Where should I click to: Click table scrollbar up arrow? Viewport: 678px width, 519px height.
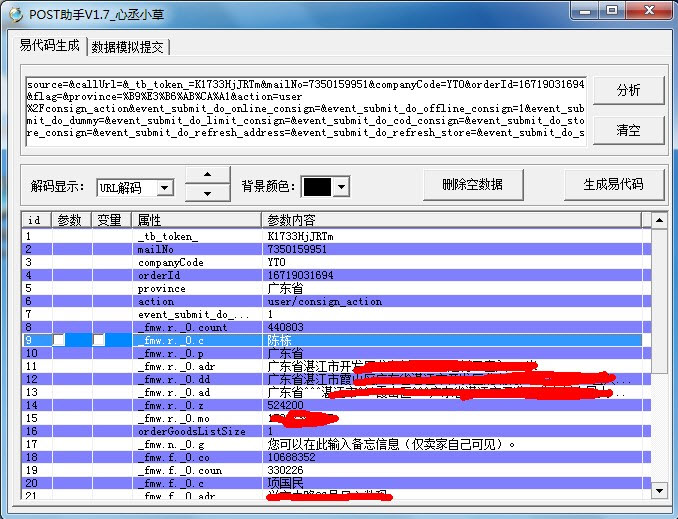click(x=659, y=221)
